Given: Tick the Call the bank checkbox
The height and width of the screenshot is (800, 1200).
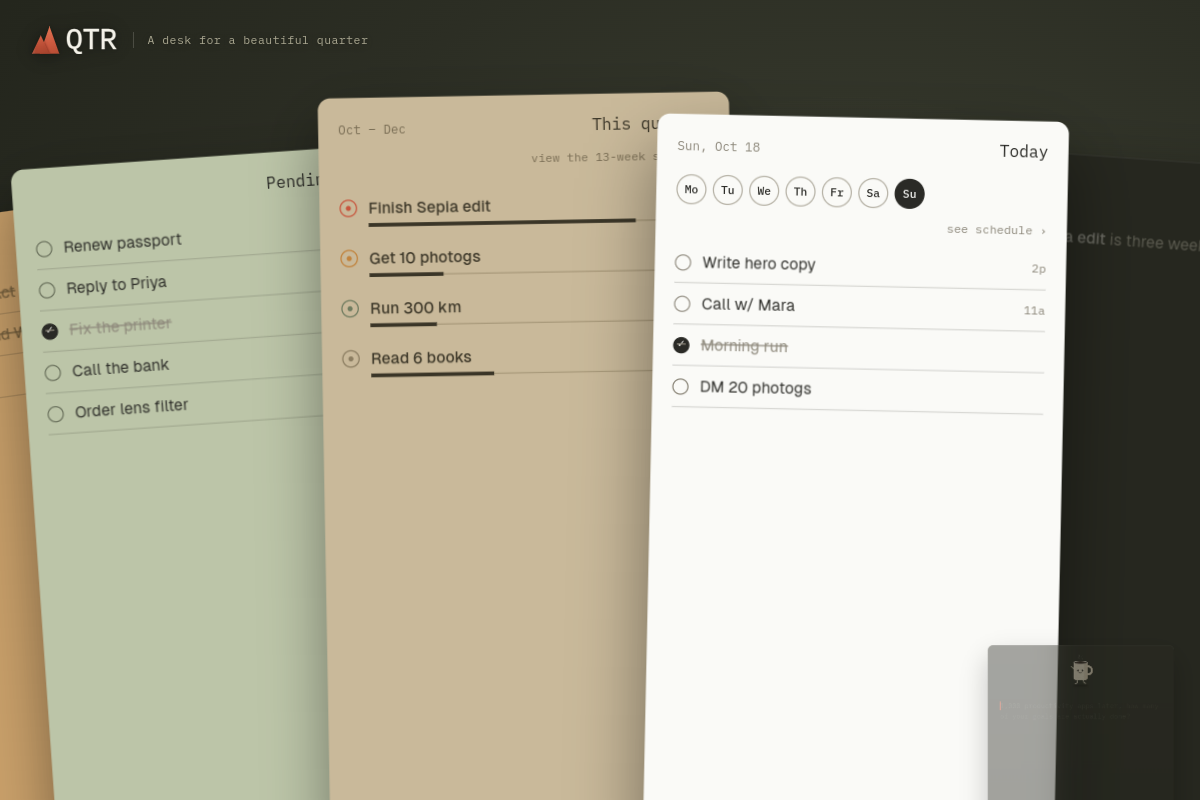Looking at the screenshot, I should coord(53,372).
